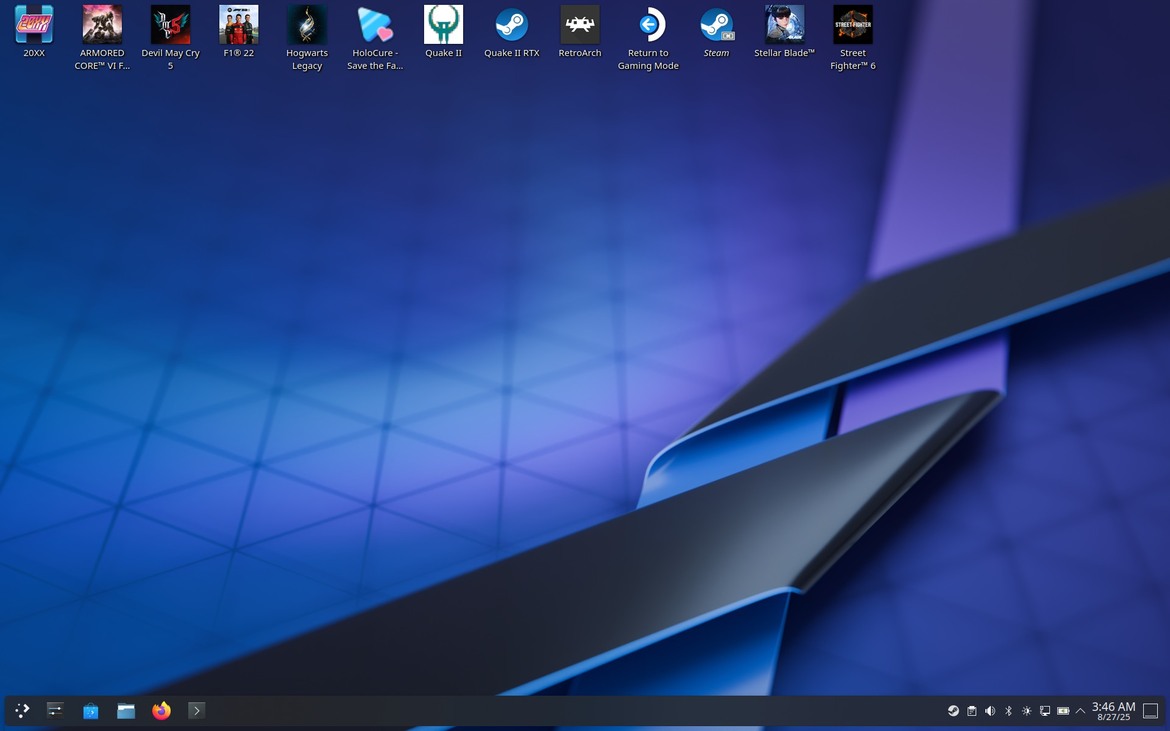This screenshot has height=731, width=1170.
Task: Click the Hogwarts Legacy desktop icon
Action: pyautogui.click(x=307, y=26)
